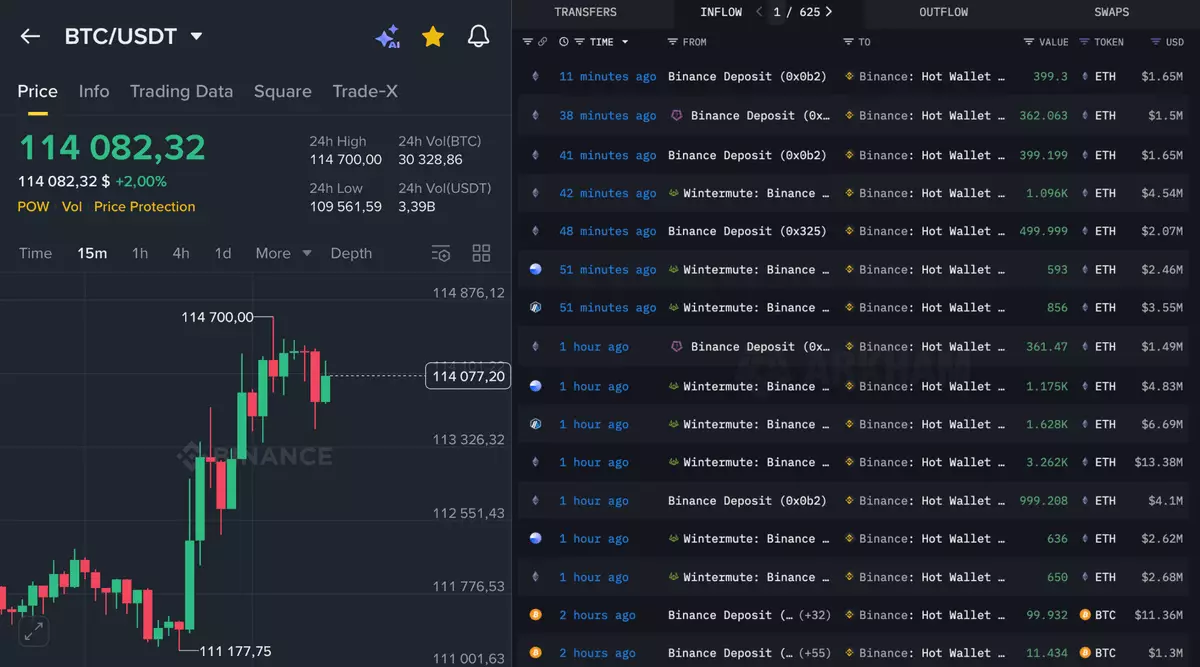Click the Price Protection label
This screenshot has width=1200, height=667.
(x=144, y=207)
